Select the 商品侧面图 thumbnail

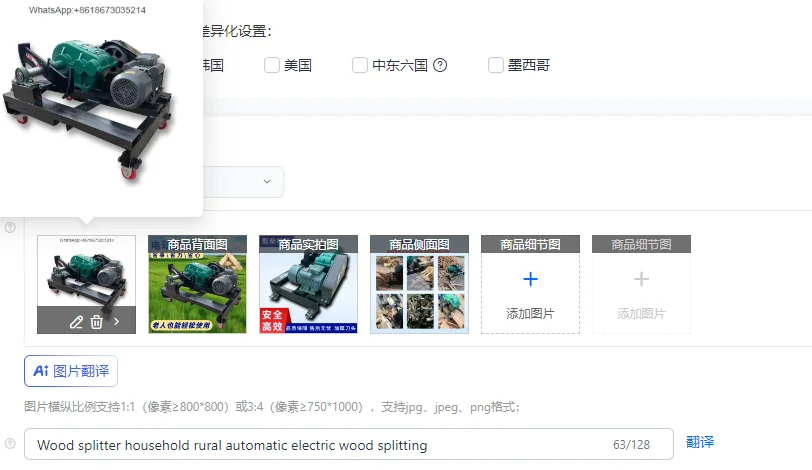click(x=419, y=284)
